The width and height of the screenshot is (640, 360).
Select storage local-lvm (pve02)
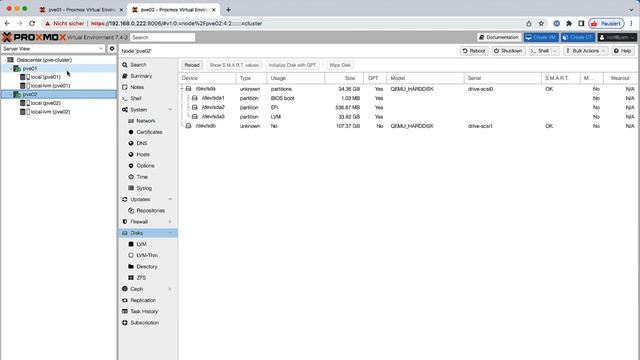click(x=51, y=112)
